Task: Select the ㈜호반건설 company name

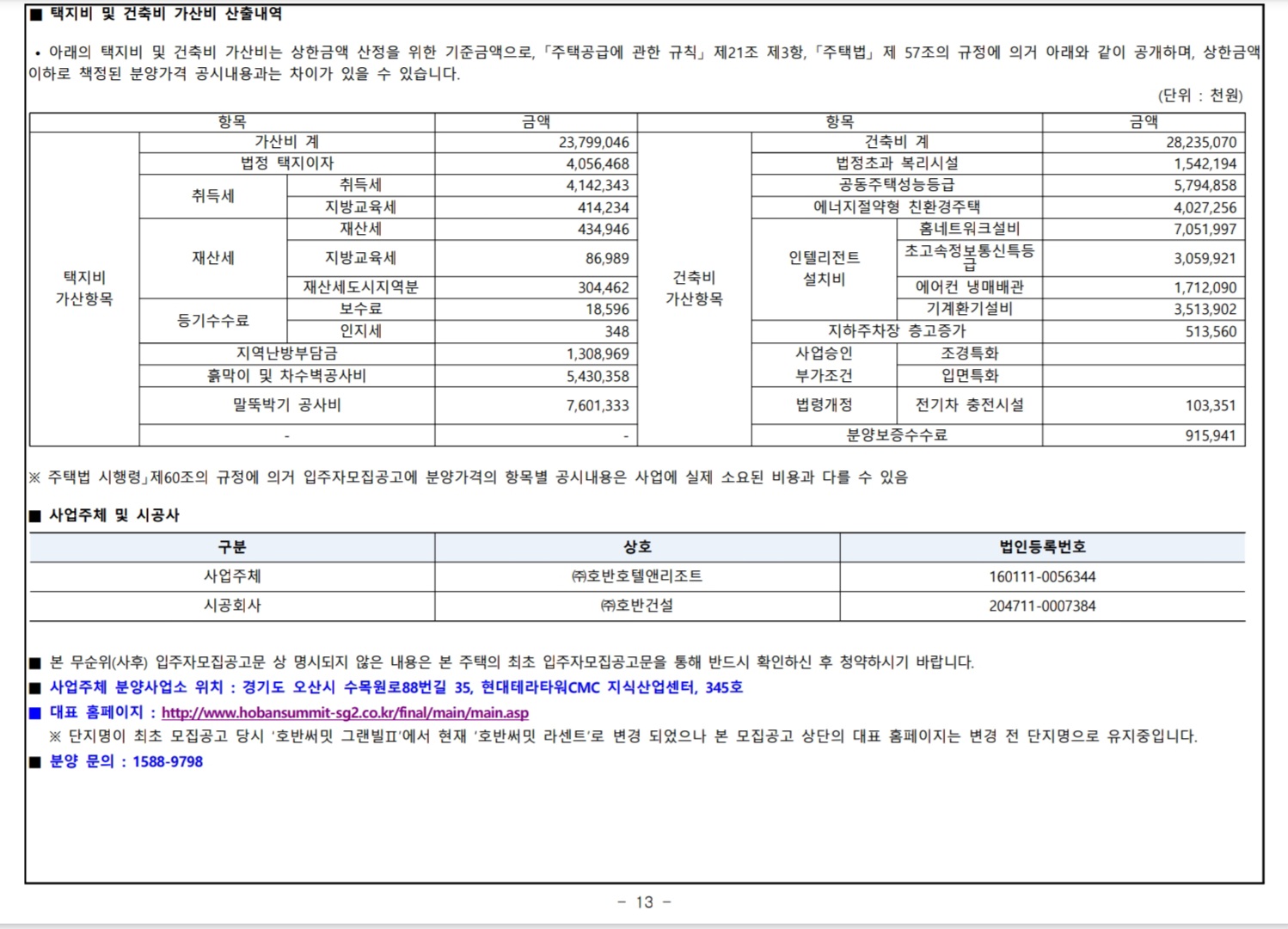Action: tap(637, 606)
